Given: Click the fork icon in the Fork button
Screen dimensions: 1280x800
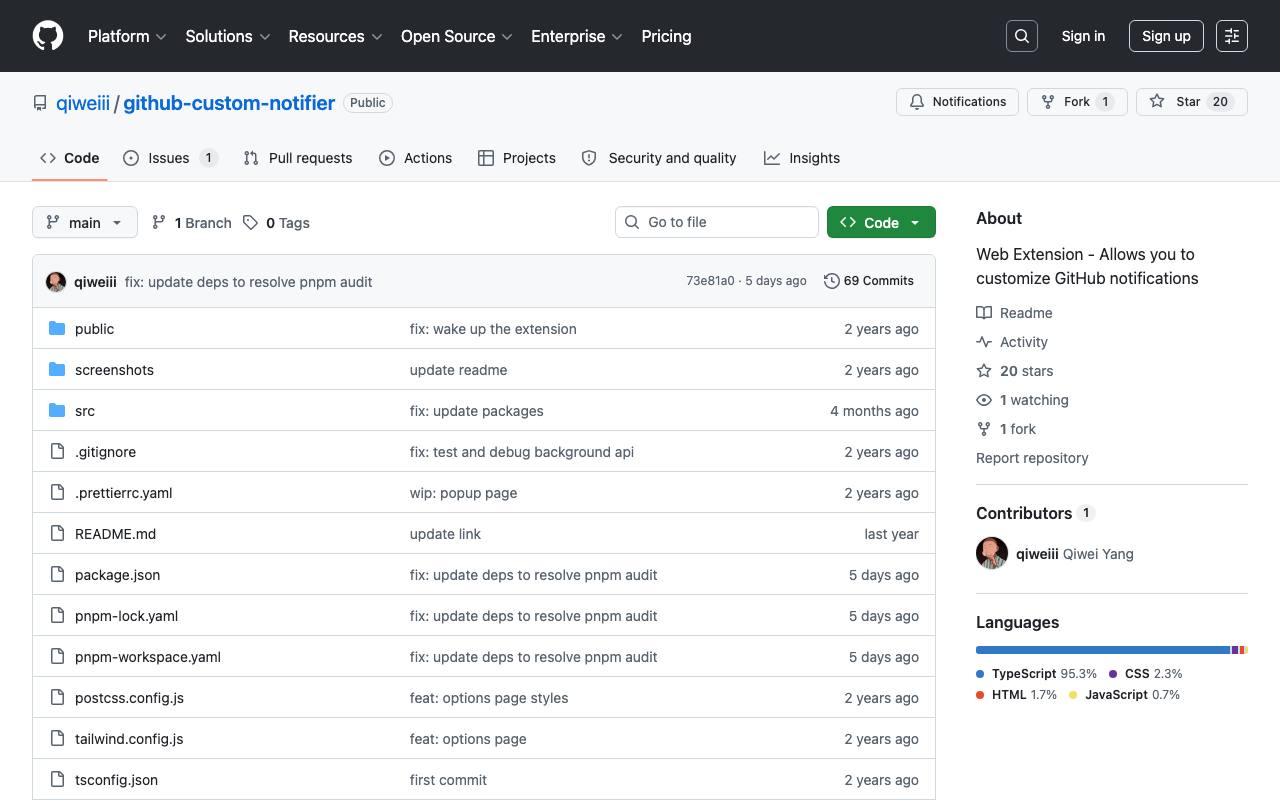Looking at the screenshot, I should coord(1048,102).
